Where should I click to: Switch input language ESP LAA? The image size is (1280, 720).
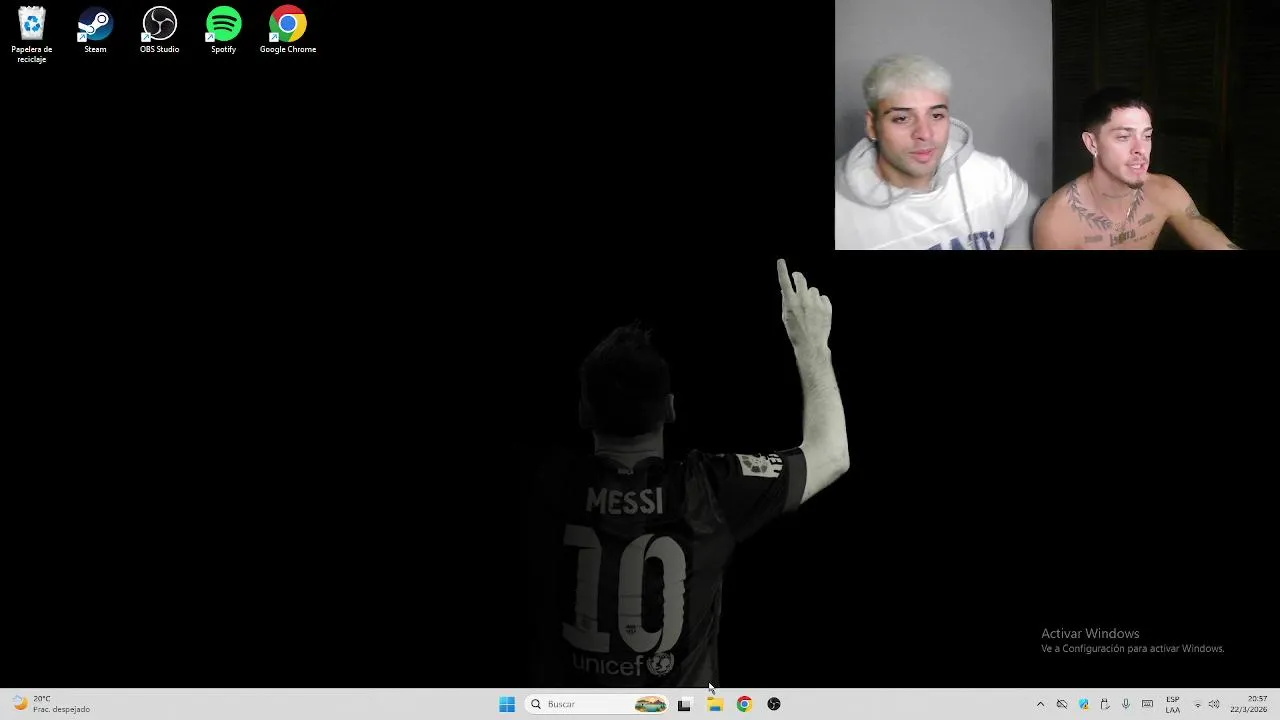pyautogui.click(x=1173, y=704)
